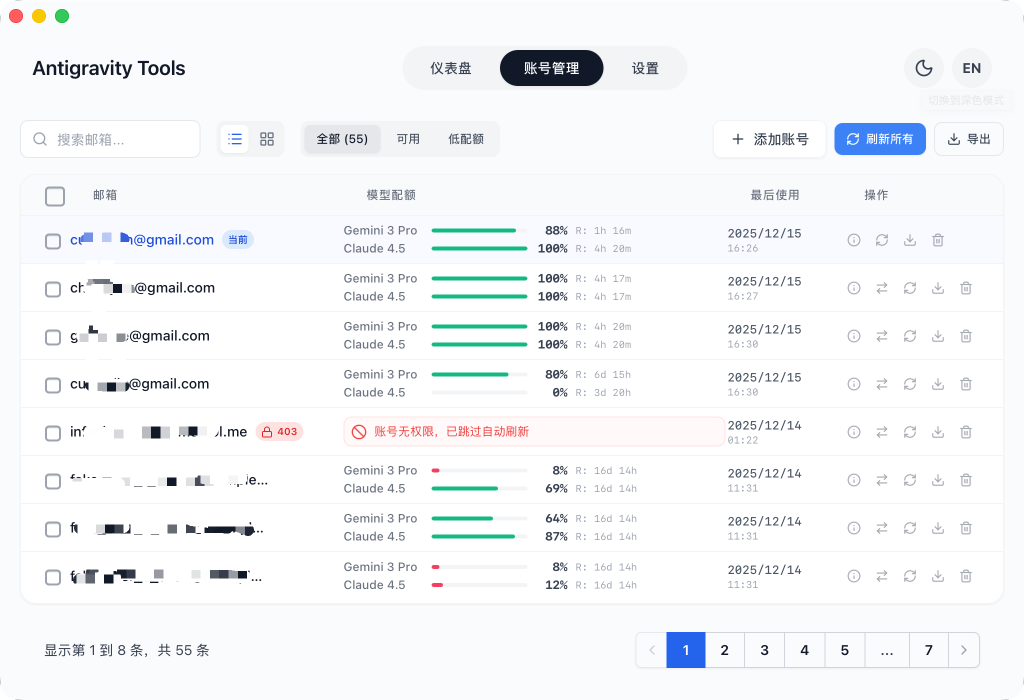Download data for the 403 account row

(x=937, y=432)
